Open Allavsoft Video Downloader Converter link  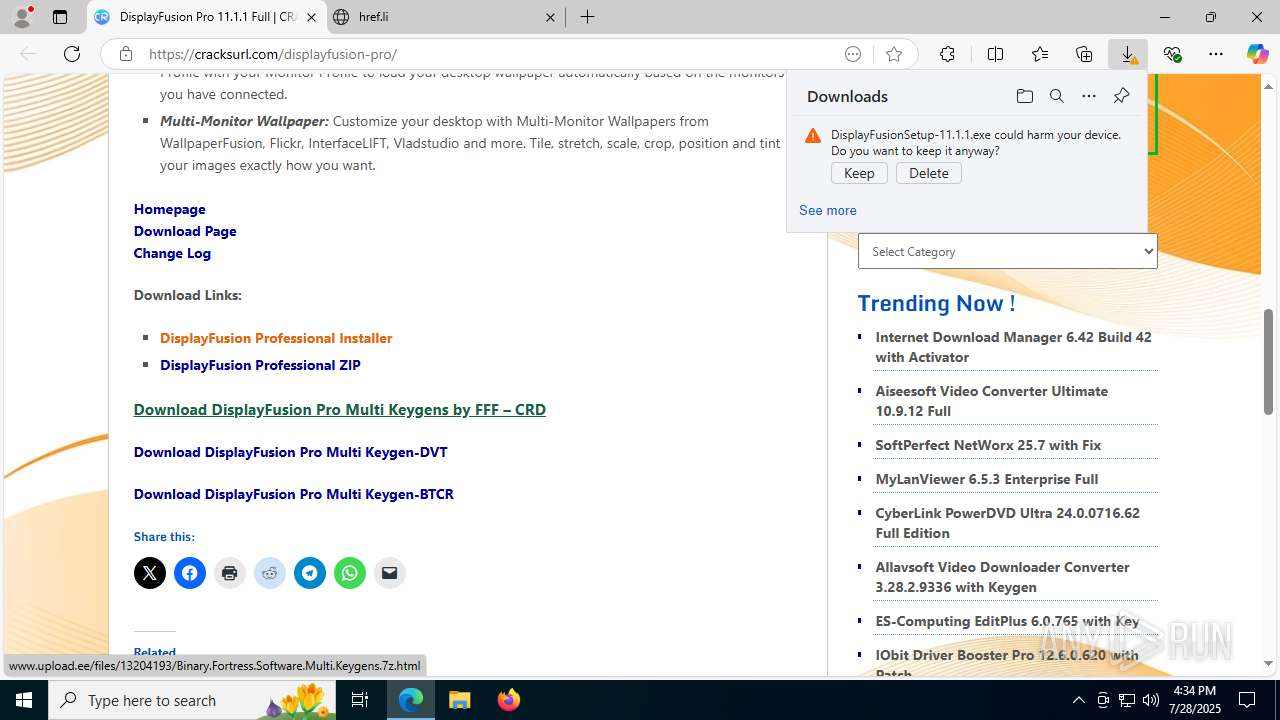click(1002, 577)
